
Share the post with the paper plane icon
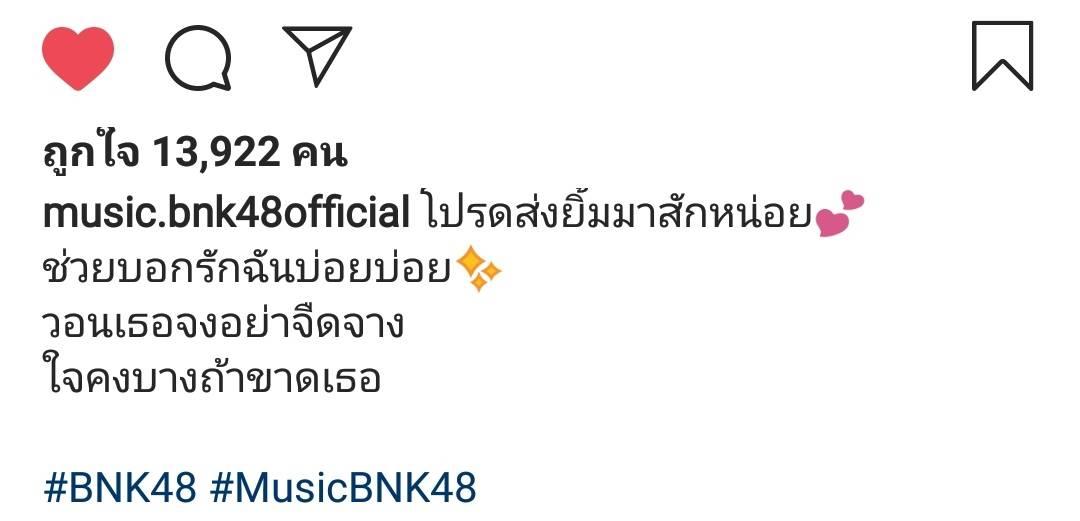click(x=318, y=57)
